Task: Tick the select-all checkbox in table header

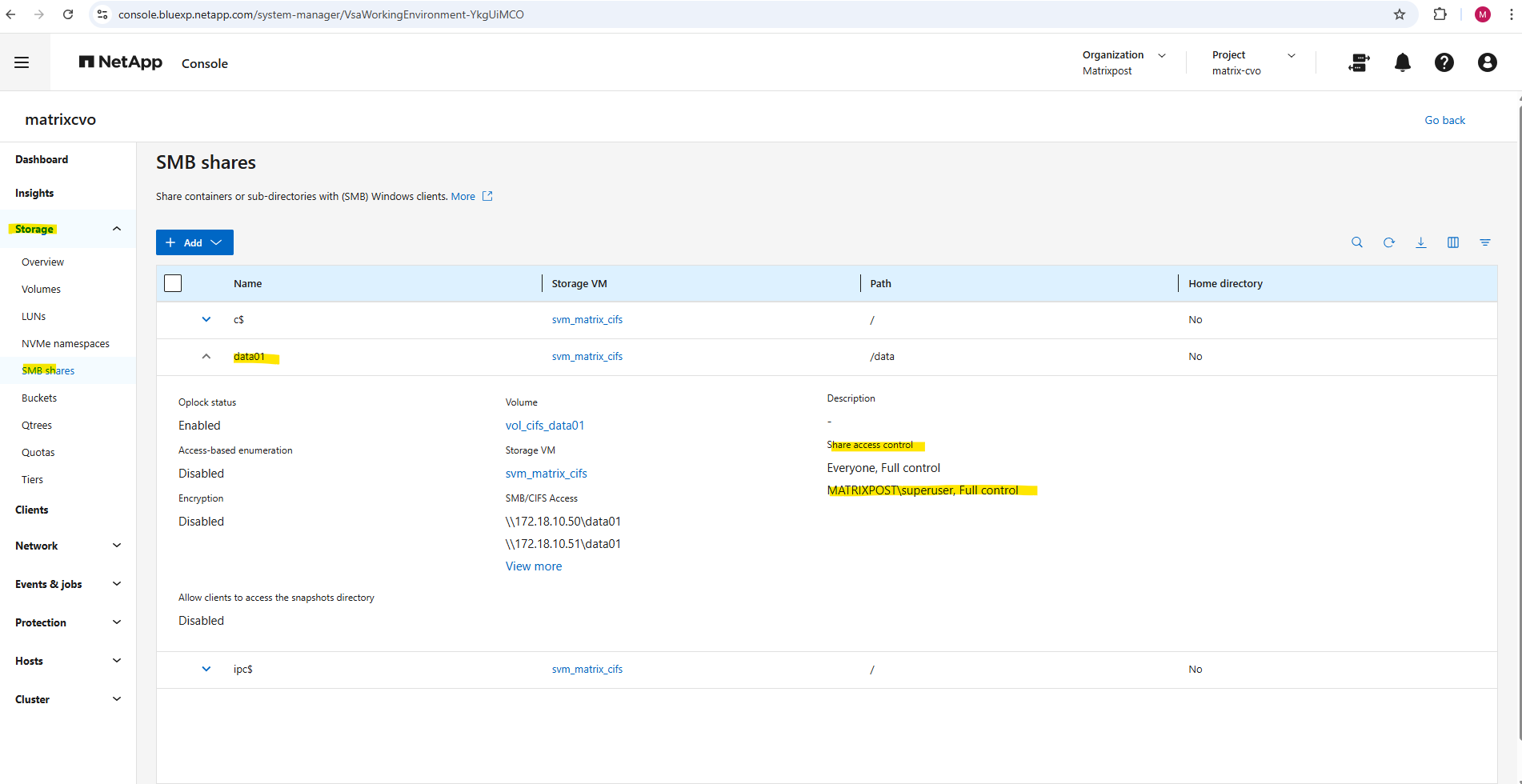Action: (173, 283)
